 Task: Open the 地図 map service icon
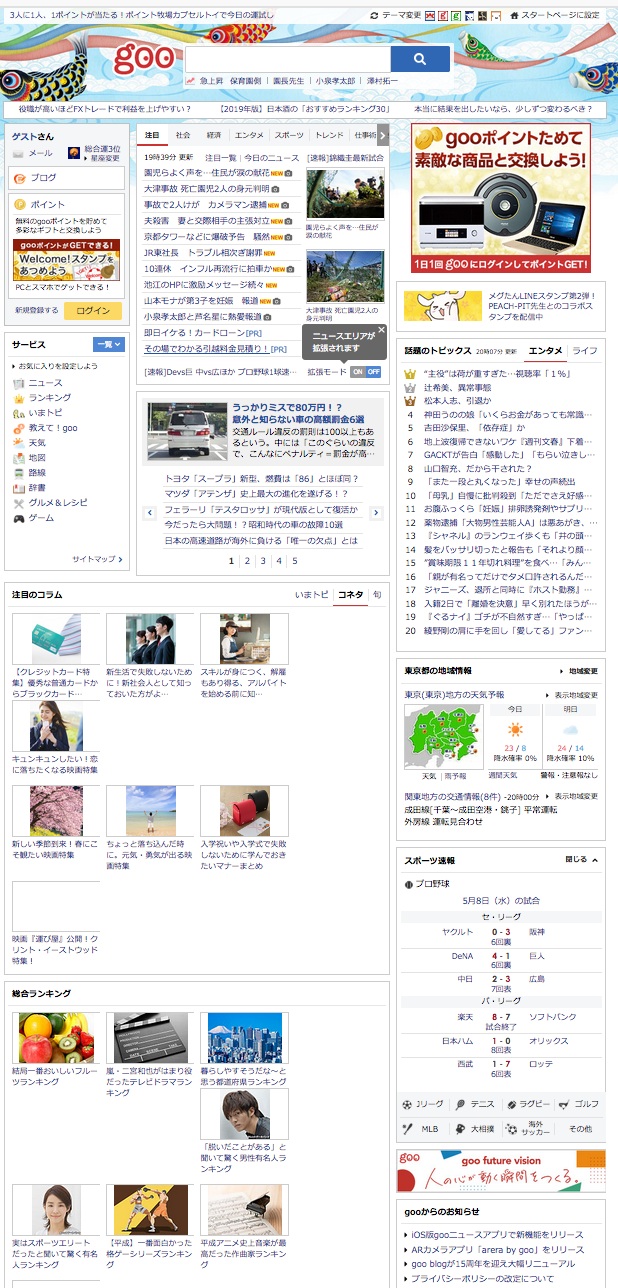pos(19,457)
